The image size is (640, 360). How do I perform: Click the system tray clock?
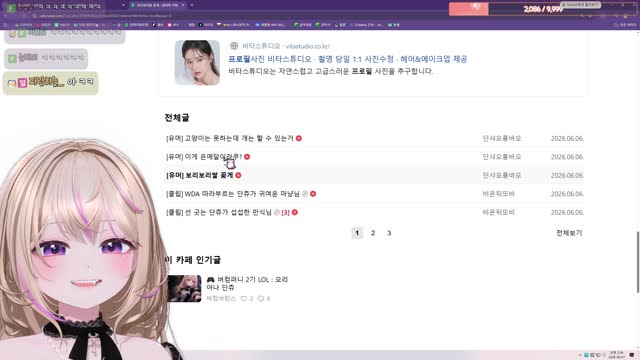click(x=617, y=355)
